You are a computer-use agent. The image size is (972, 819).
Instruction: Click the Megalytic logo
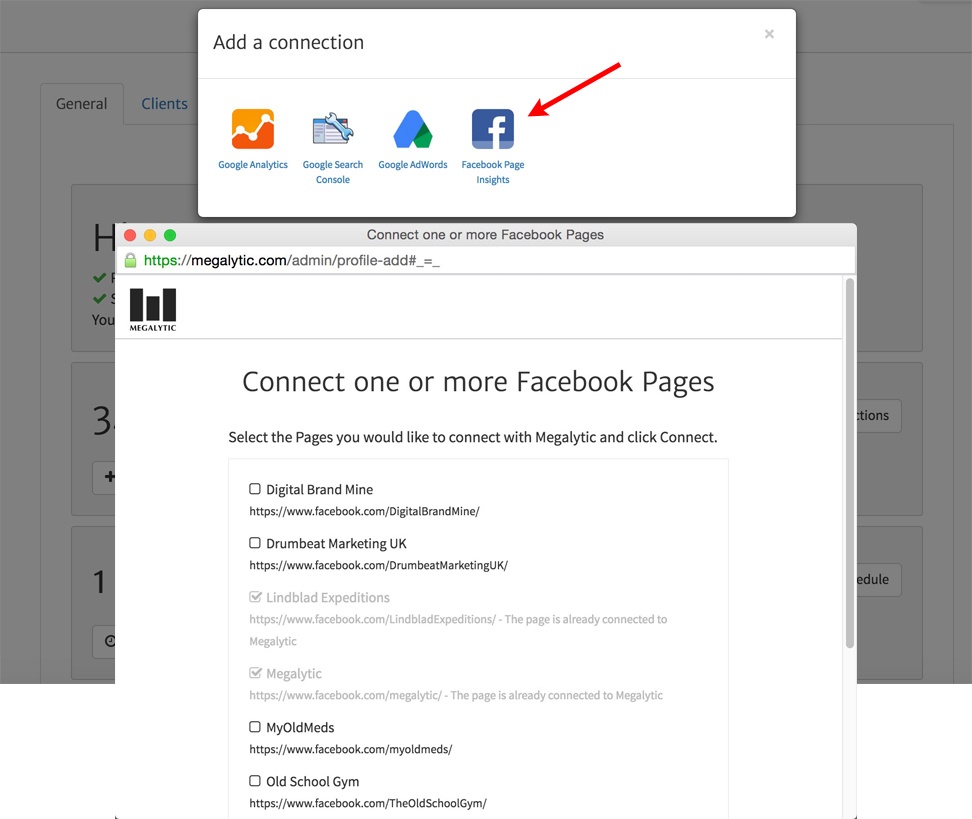point(153,309)
